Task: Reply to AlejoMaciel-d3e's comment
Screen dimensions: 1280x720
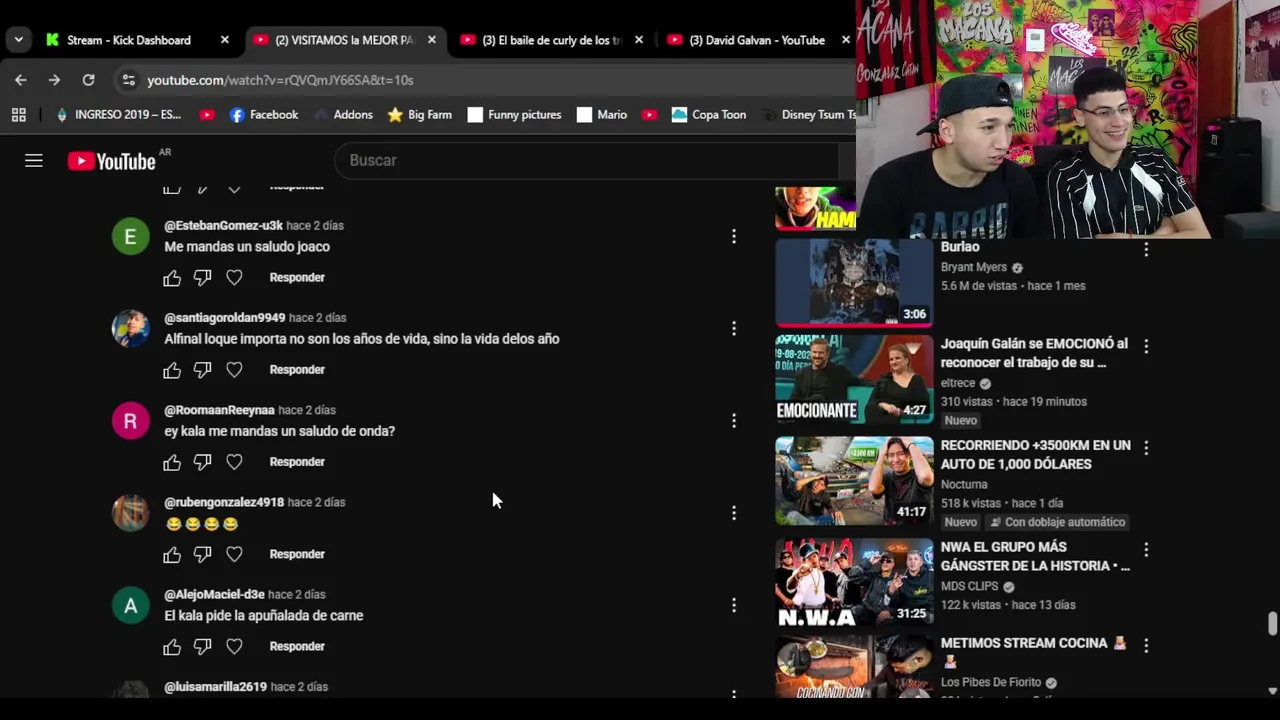Action: pos(297,646)
